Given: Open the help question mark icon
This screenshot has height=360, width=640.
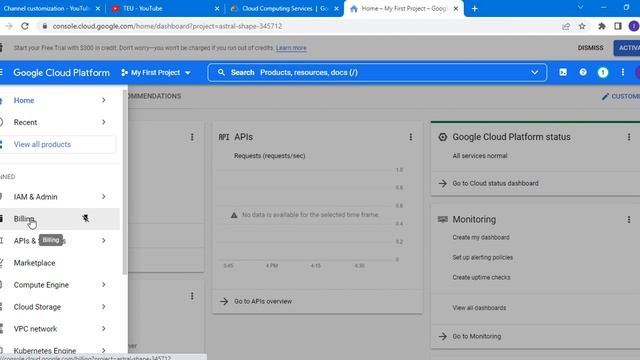Looking at the screenshot, I should [583, 72].
